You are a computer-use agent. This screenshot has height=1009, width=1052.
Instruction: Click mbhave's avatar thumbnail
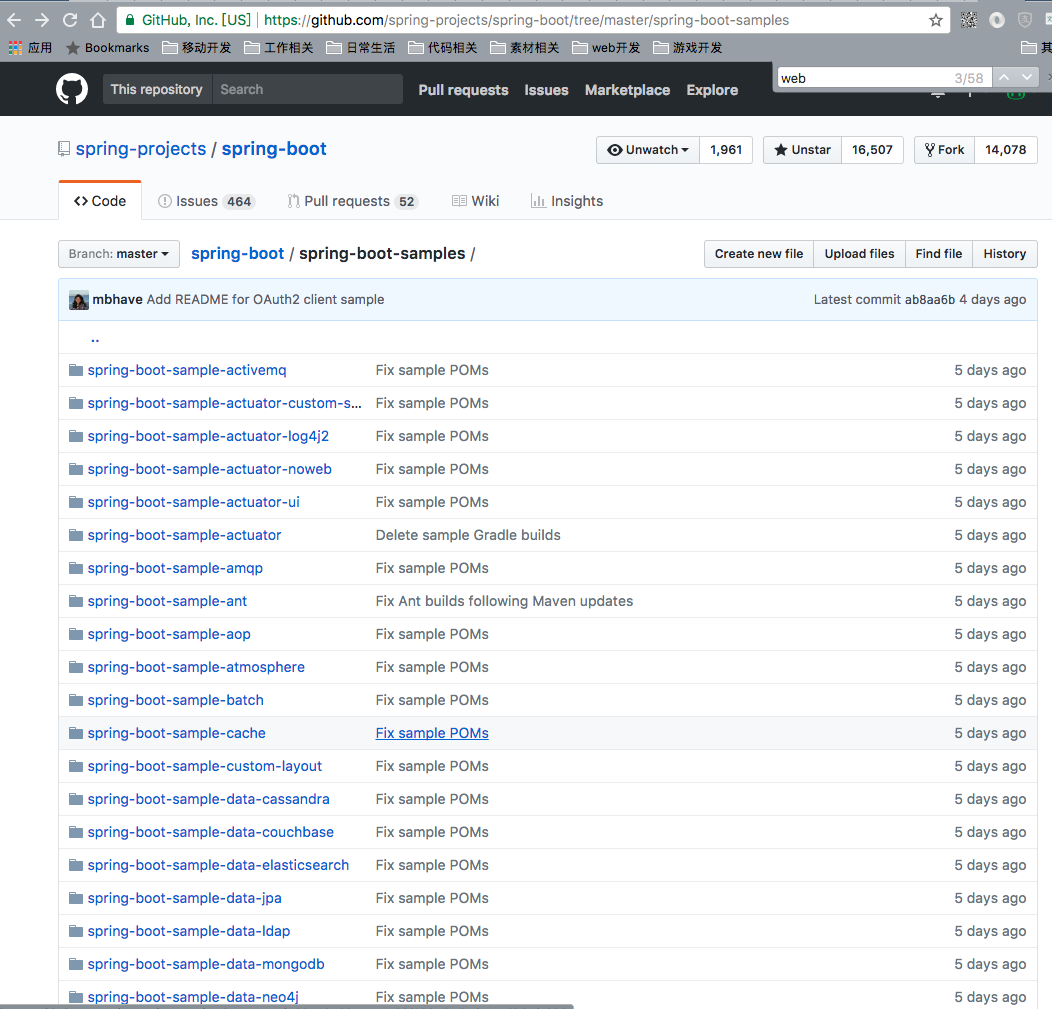78,300
